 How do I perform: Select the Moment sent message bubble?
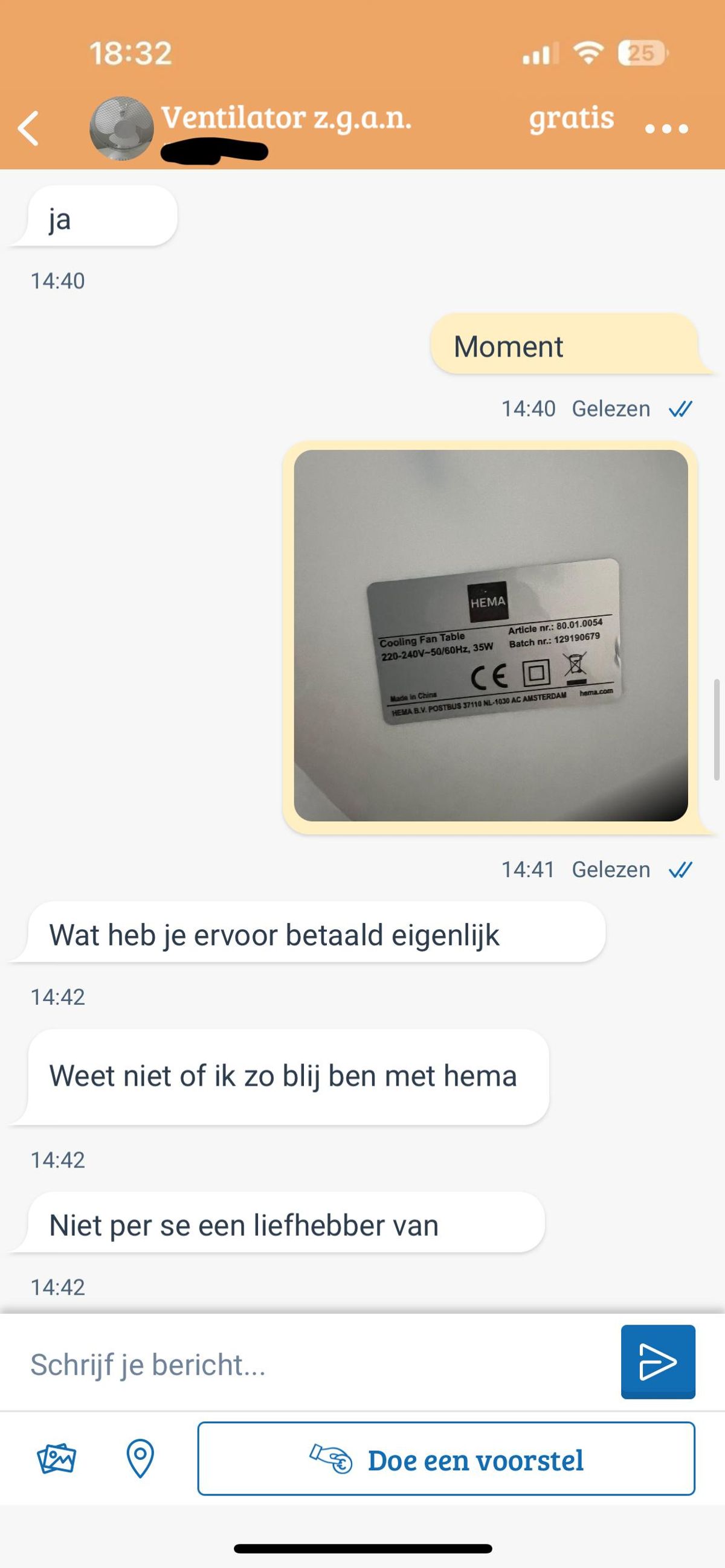point(564,344)
